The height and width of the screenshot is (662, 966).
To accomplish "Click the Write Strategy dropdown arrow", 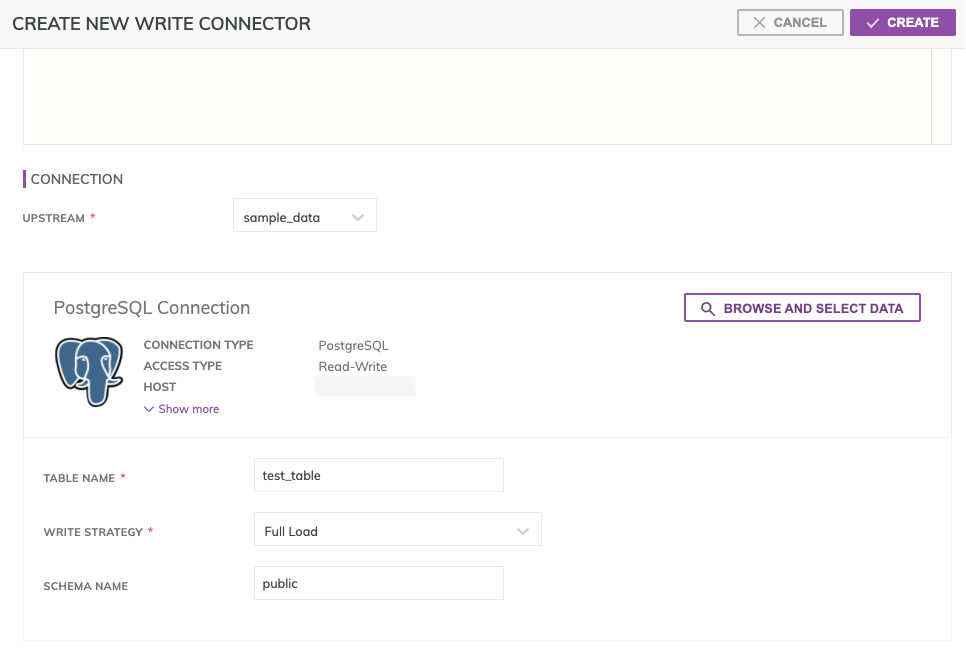I will (x=523, y=531).
